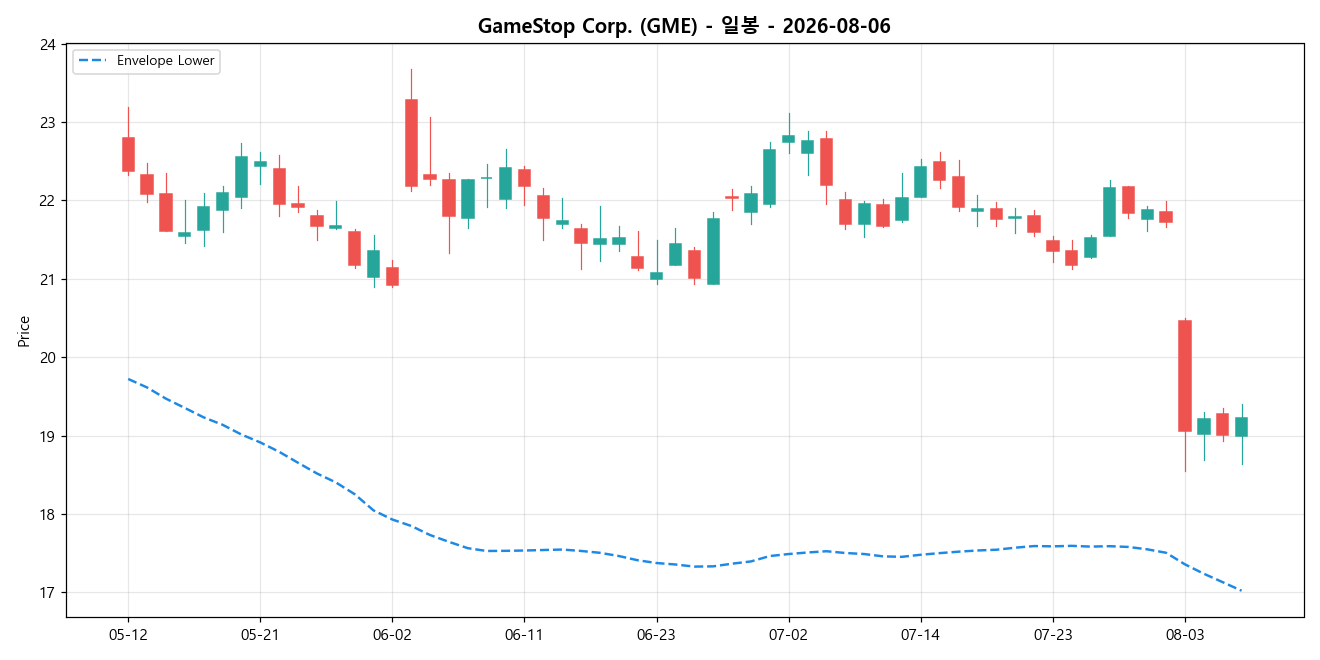Select the 08-03 x-axis date label
The image size is (1320, 660).
1184,635
